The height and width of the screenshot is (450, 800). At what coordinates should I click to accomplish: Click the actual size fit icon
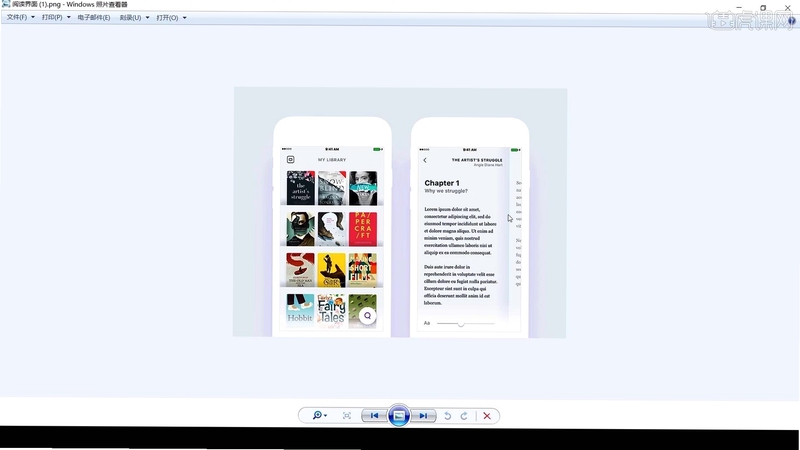pyautogui.click(x=346, y=415)
